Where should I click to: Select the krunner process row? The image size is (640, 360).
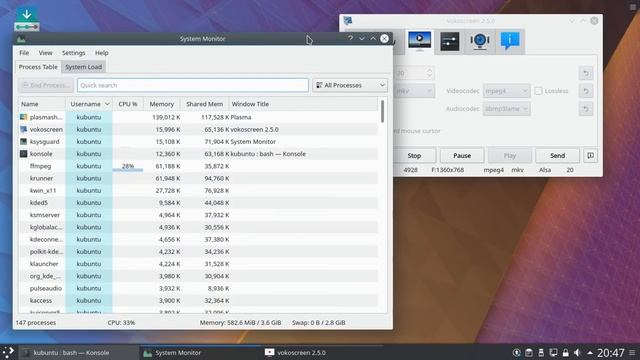click(x=198, y=178)
